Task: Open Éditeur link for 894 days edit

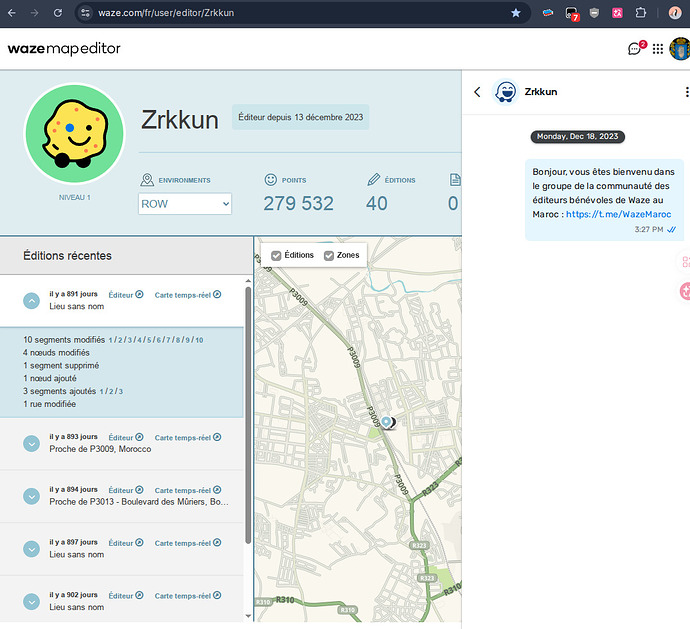Action: (x=126, y=490)
